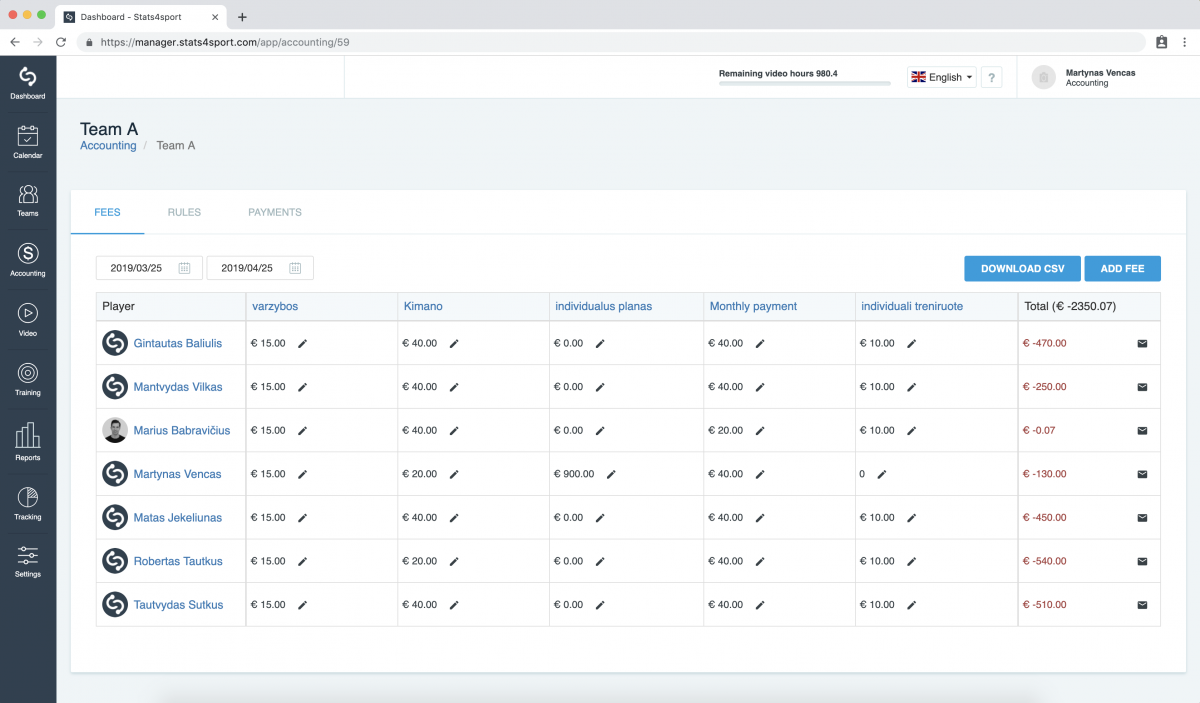Image resolution: width=1200 pixels, height=703 pixels.
Task: Open the Accounting breadcrumb link
Action: (x=108, y=146)
